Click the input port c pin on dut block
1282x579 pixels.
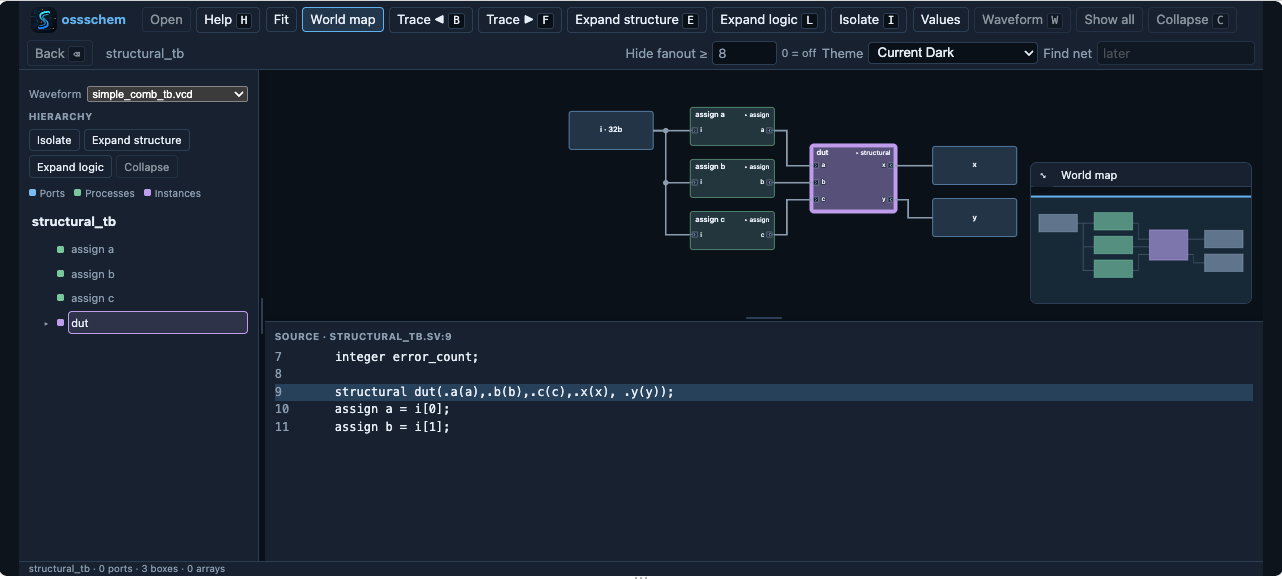tap(817, 199)
